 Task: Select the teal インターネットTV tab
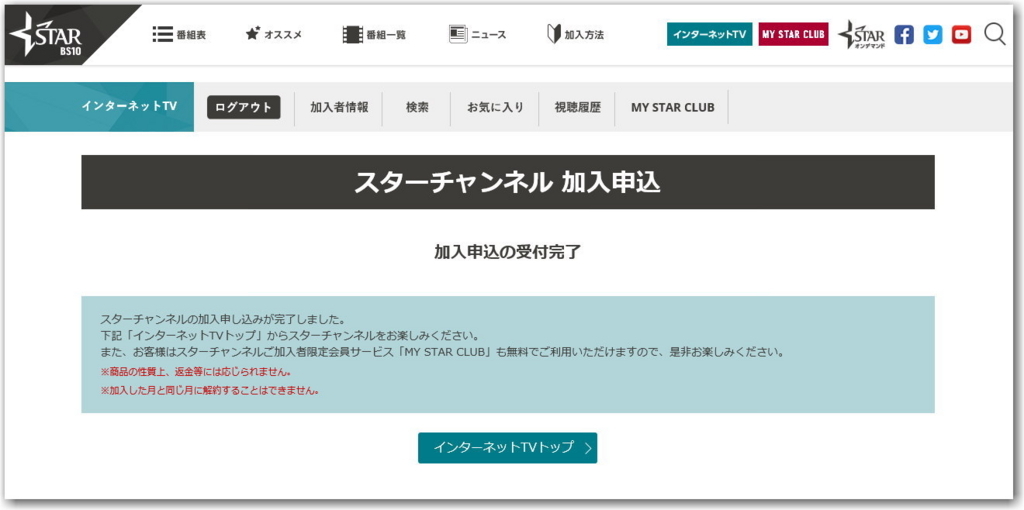point(99,107)
